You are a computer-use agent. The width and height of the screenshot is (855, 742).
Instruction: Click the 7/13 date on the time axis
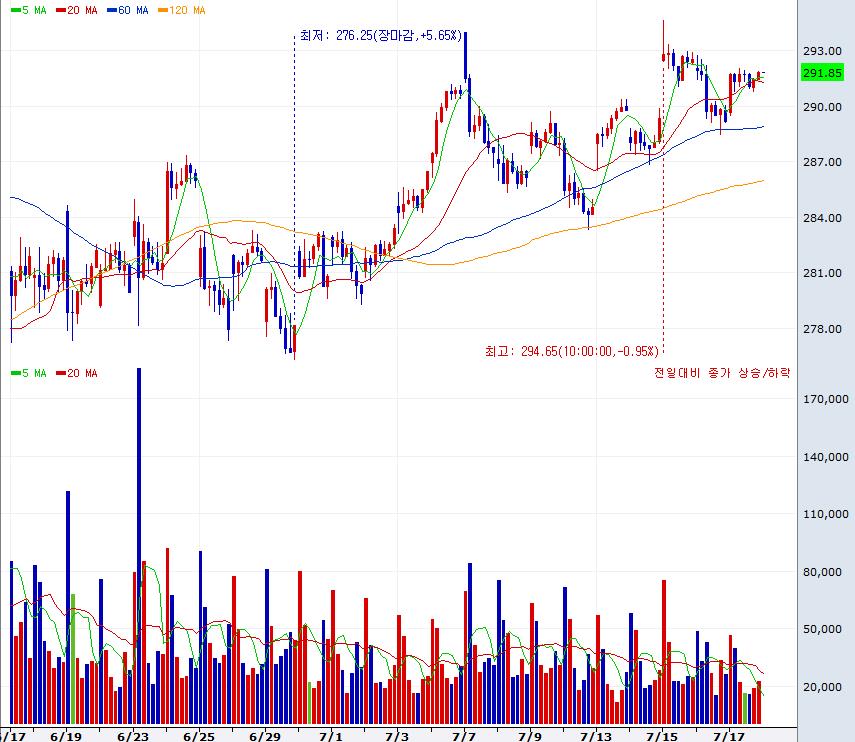coord(596,737)
